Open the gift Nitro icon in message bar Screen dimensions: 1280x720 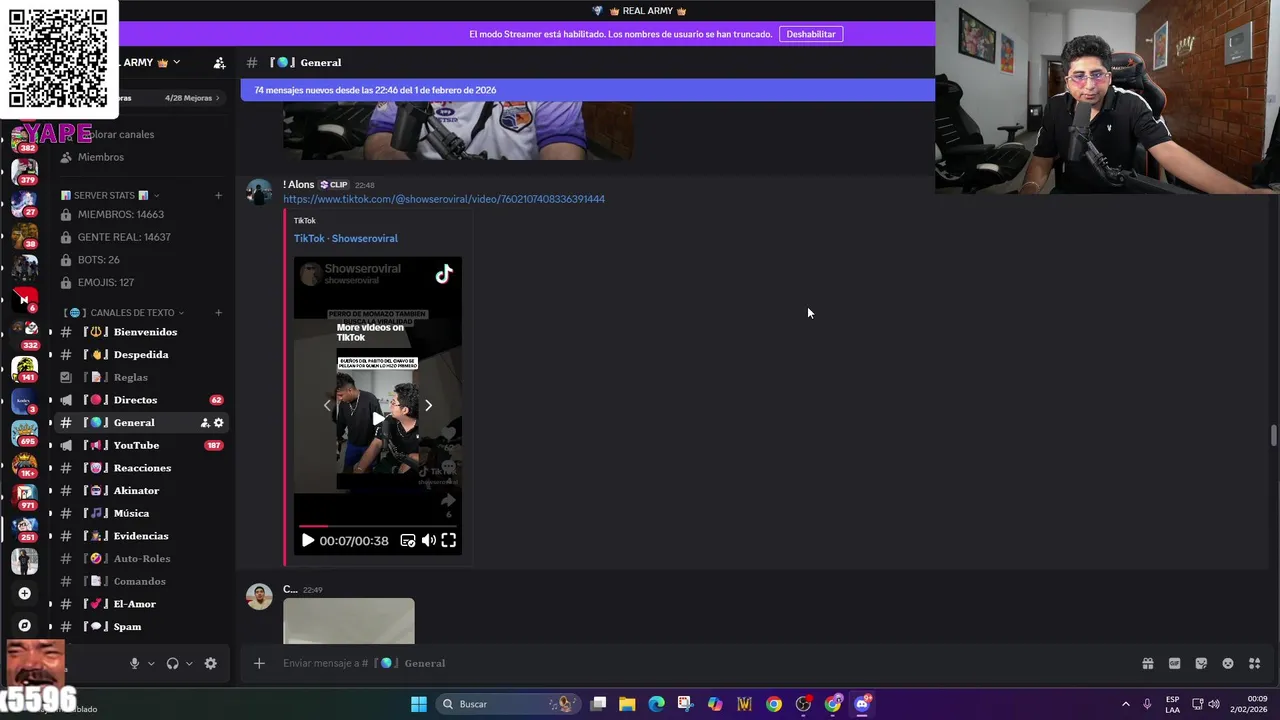1148,663
